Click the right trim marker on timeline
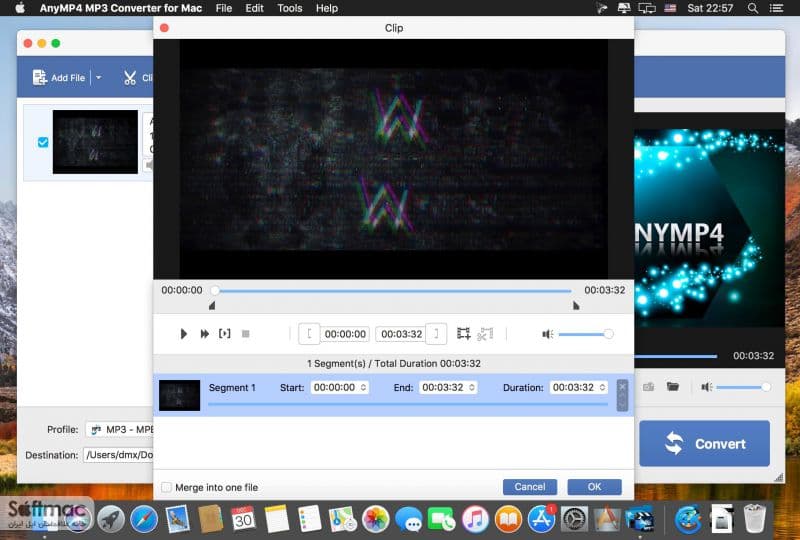This screenshot has height=540, width=800. coord(576,306)
